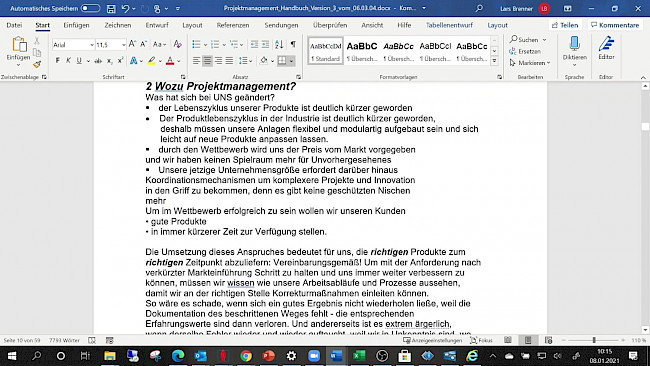650x366 pixels.
Task: Open the Windows Start menu
Action: pos(12,356)
